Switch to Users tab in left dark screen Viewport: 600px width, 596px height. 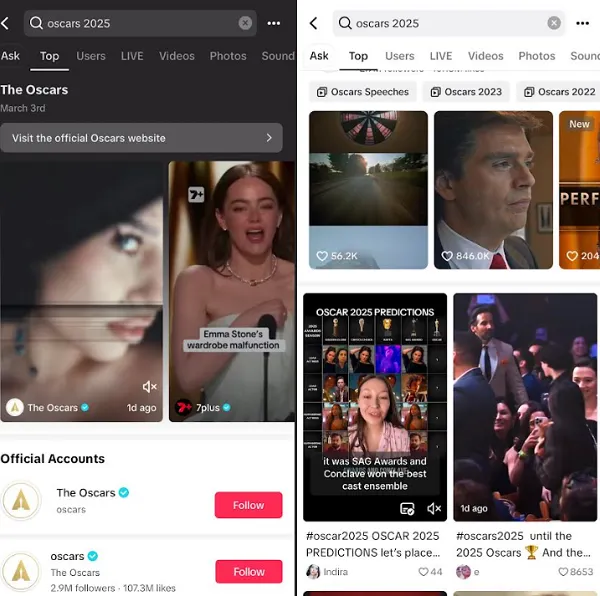[x=91, y=56]
